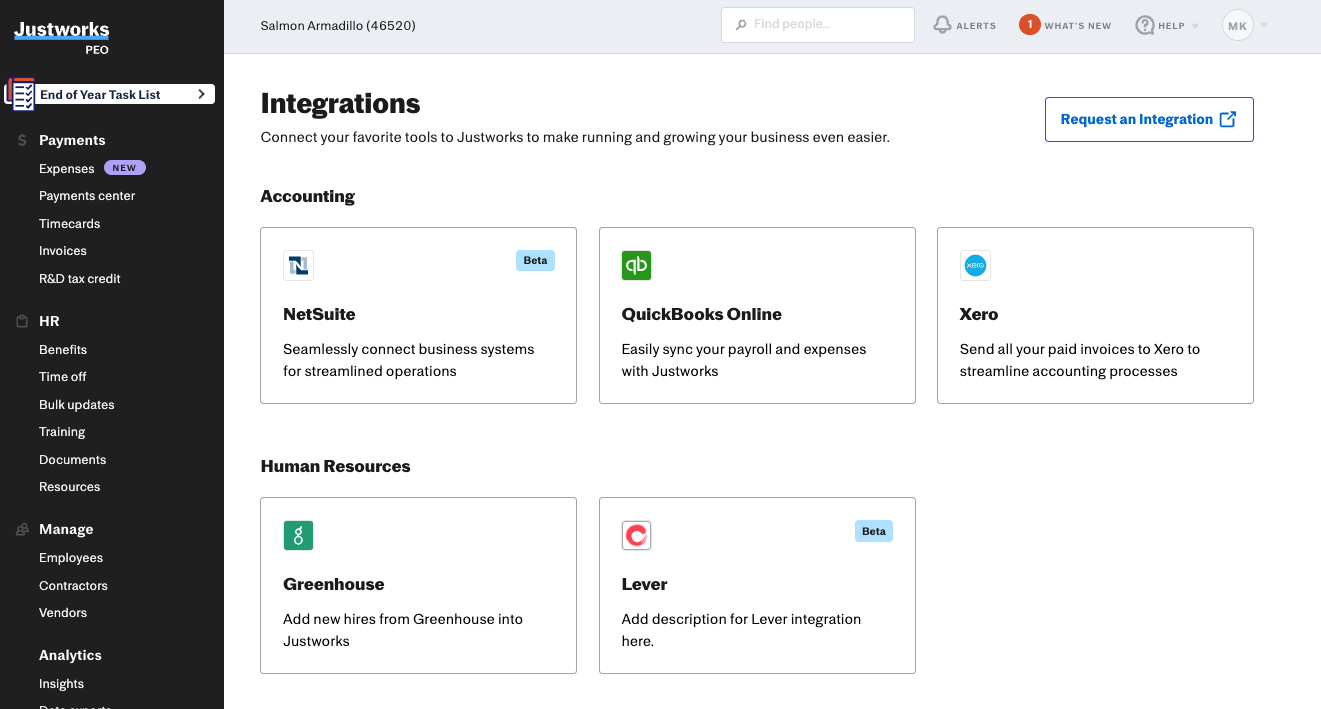This screenshot has height=709, width=1321.
Task: Click the NetSuite logo icon
Action: pos(298,265)
